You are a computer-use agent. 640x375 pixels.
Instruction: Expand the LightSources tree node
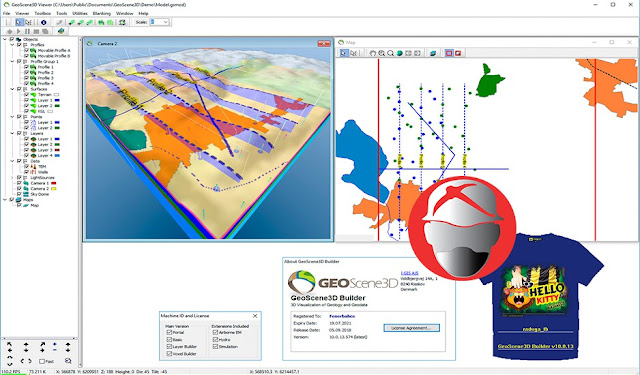pyautogui.click(x=12, y=178)
